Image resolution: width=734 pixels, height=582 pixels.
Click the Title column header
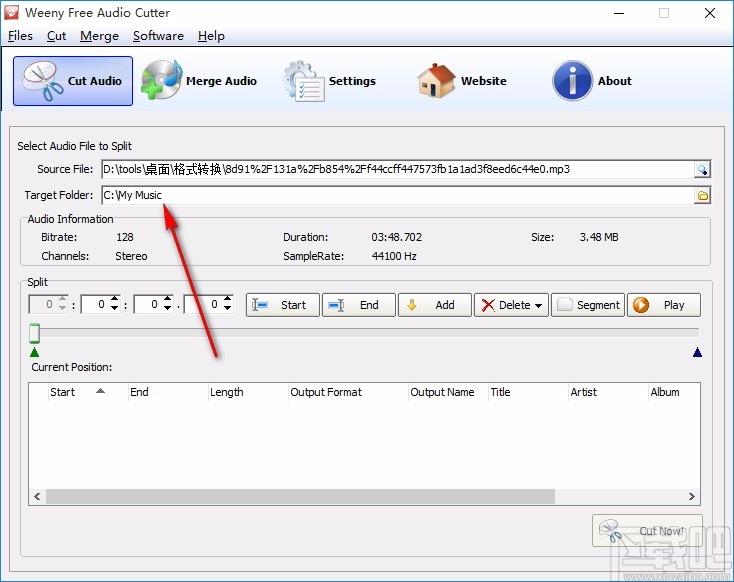click(x=528, y=392)
